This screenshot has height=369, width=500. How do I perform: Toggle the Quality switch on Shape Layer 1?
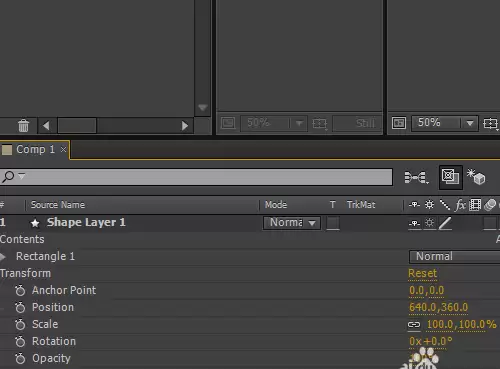(x=445, y=223)
